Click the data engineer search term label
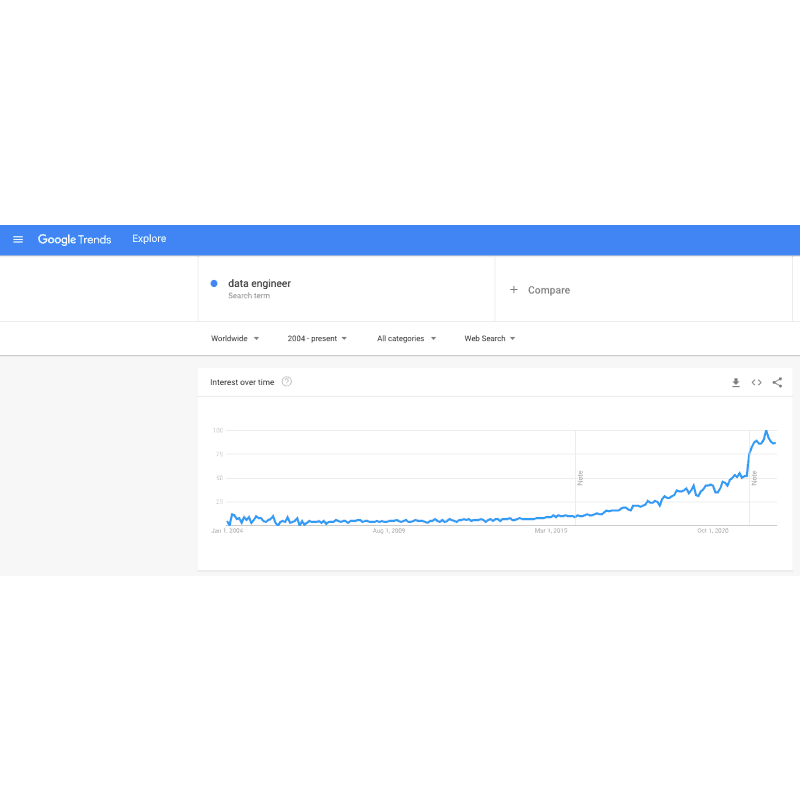 tap(259, 283)
